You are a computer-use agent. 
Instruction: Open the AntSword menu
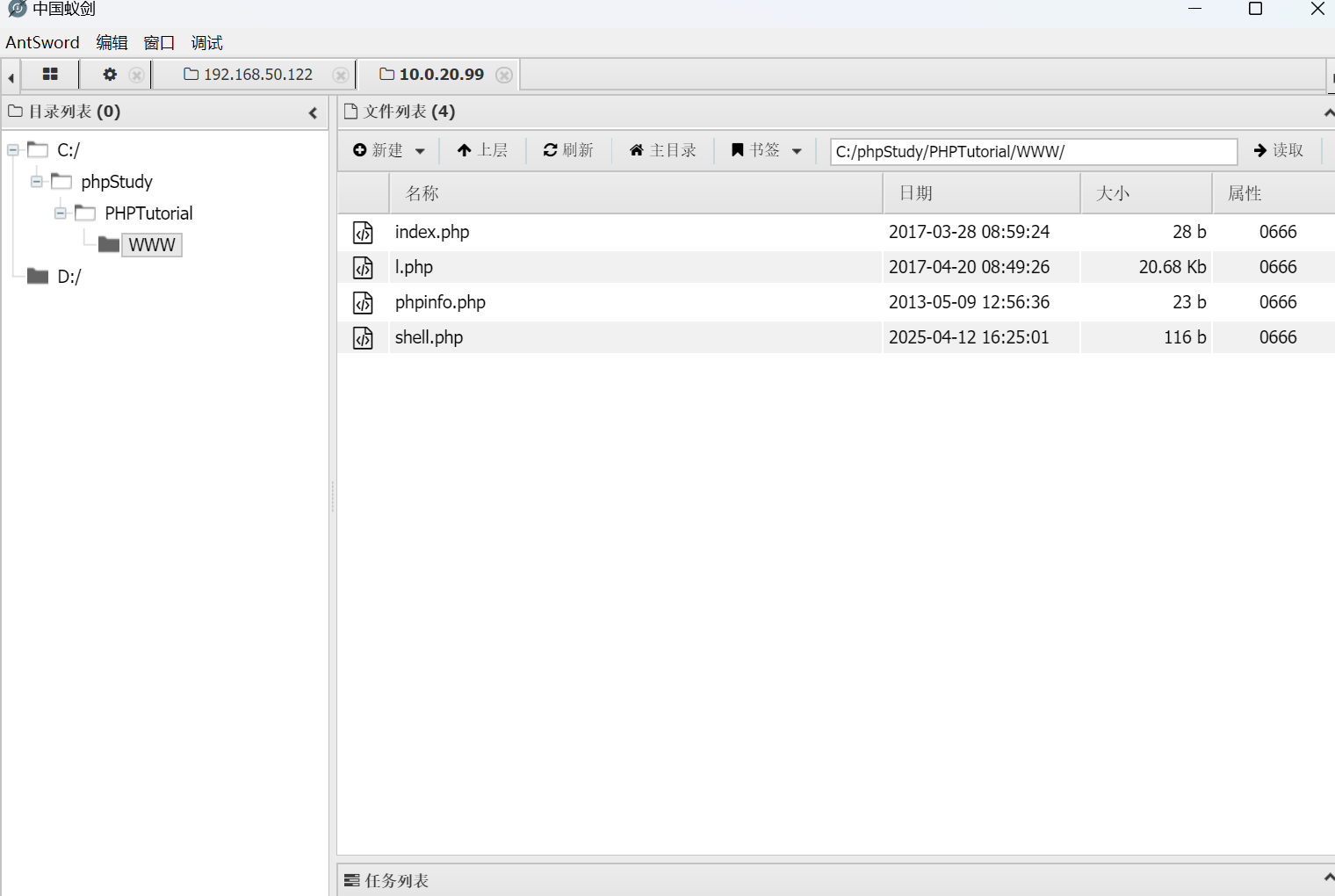click(42, 42)
